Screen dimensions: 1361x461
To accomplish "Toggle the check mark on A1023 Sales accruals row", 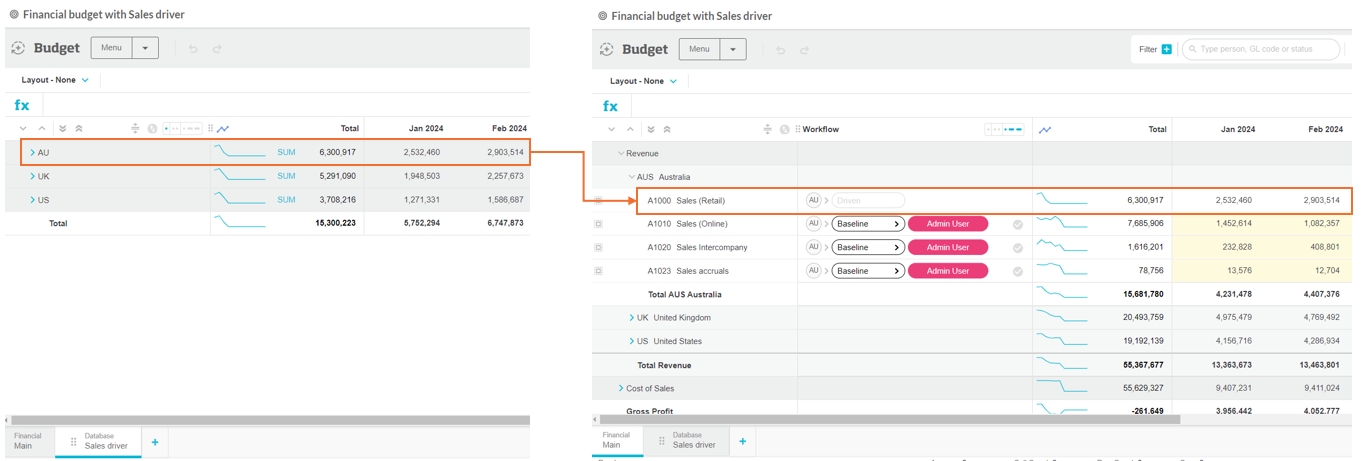I will pyautogui.click(x=1018, y=271).
